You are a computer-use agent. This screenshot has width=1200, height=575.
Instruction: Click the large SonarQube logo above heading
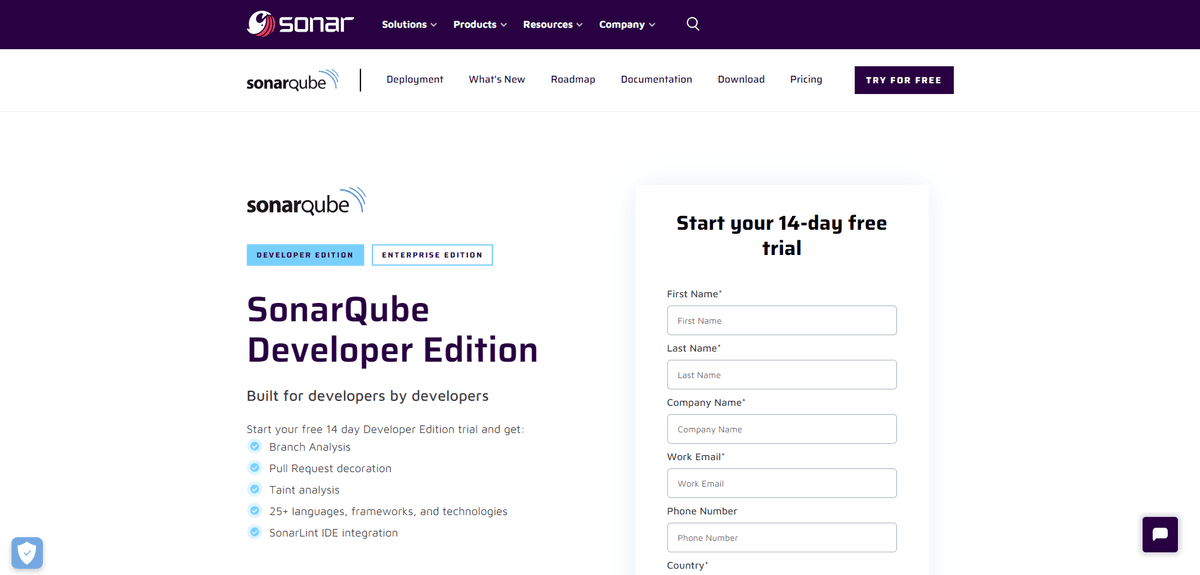click(x=306, y=201)
